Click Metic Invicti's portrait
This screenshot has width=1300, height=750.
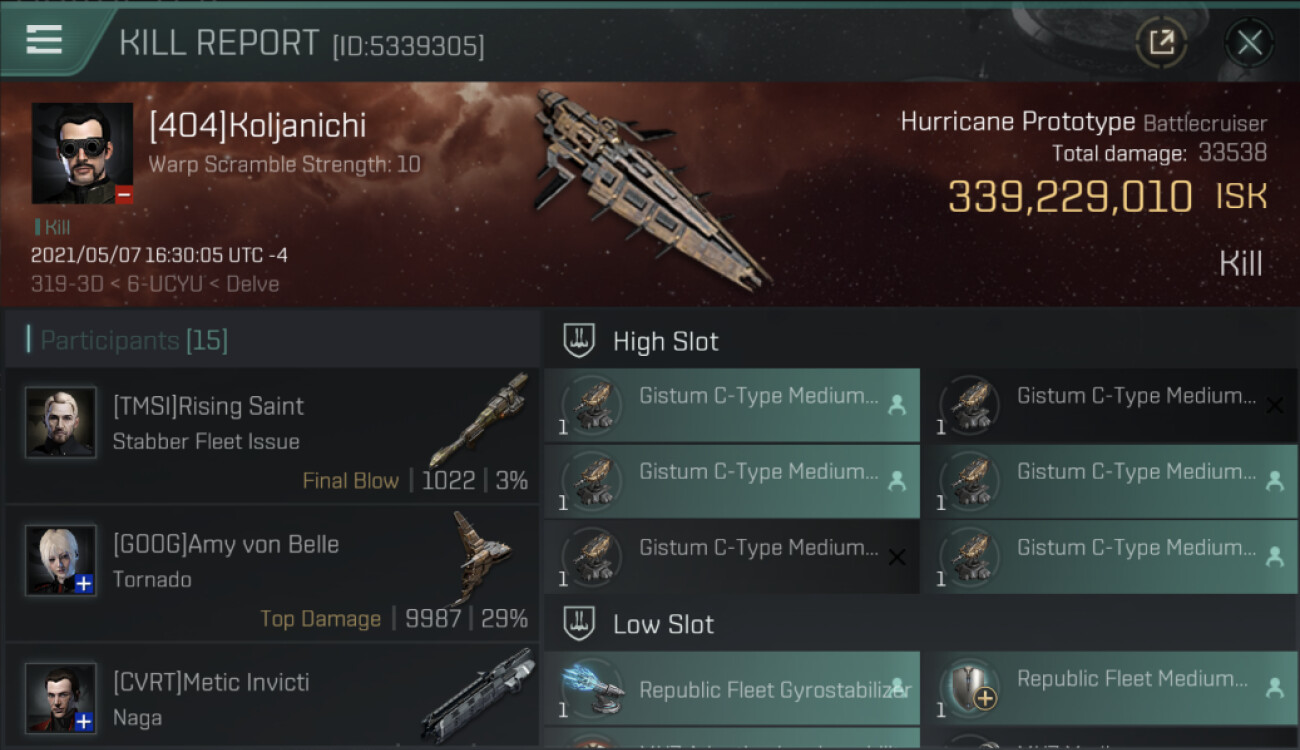tap(61, 697)
